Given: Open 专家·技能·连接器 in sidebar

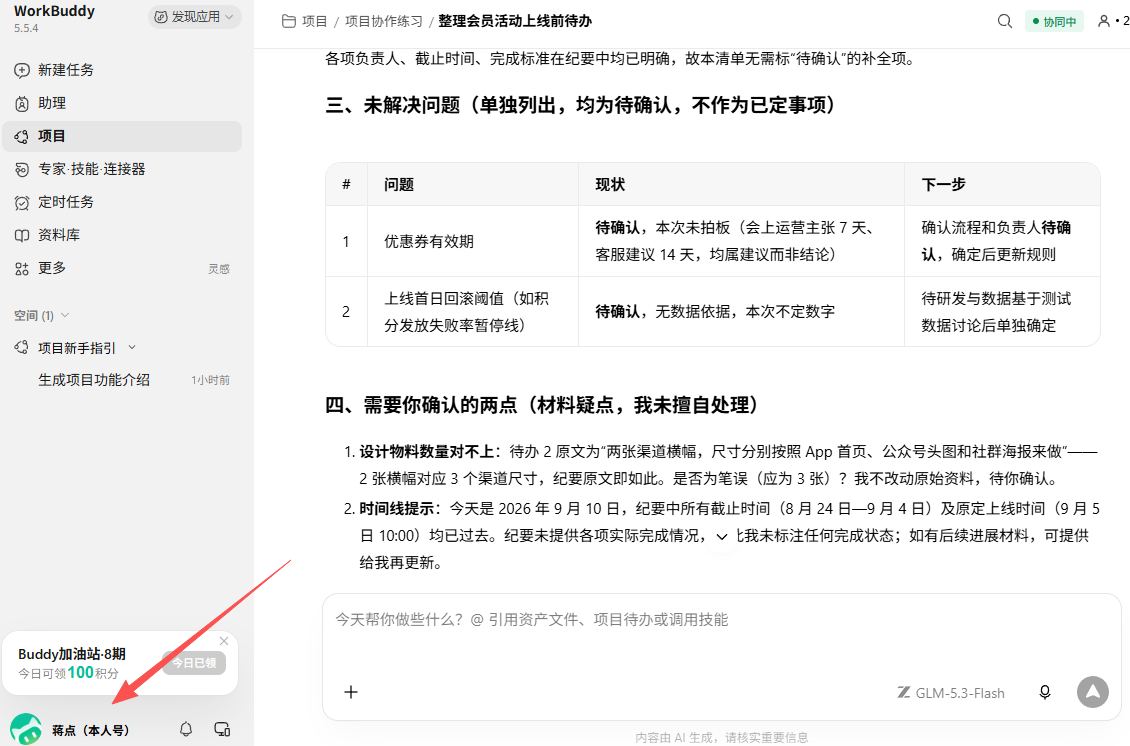Looking at the screenshot, I should (122, 169).
